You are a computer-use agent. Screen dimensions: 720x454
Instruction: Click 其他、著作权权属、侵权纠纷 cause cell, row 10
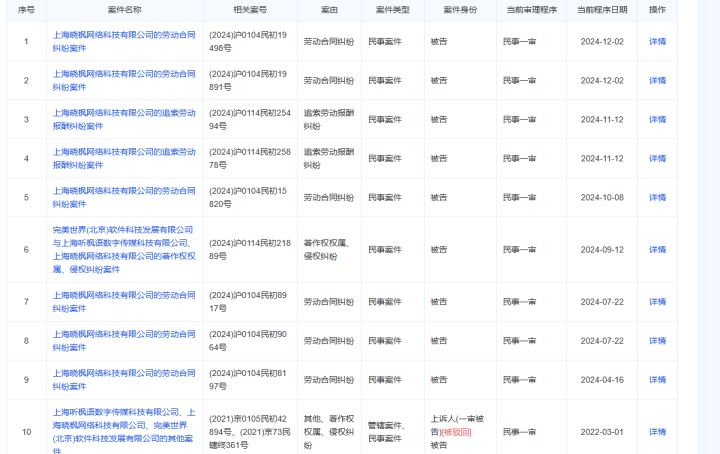(x=329, y=432)
